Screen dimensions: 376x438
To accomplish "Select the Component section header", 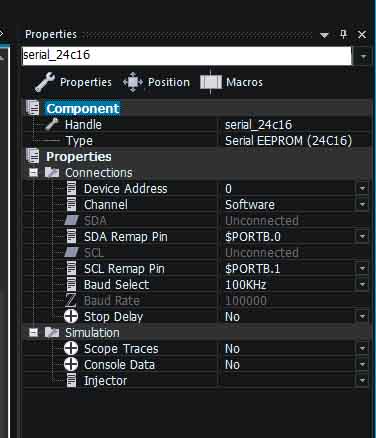I will pyautogui.click(x=83, y=109).
